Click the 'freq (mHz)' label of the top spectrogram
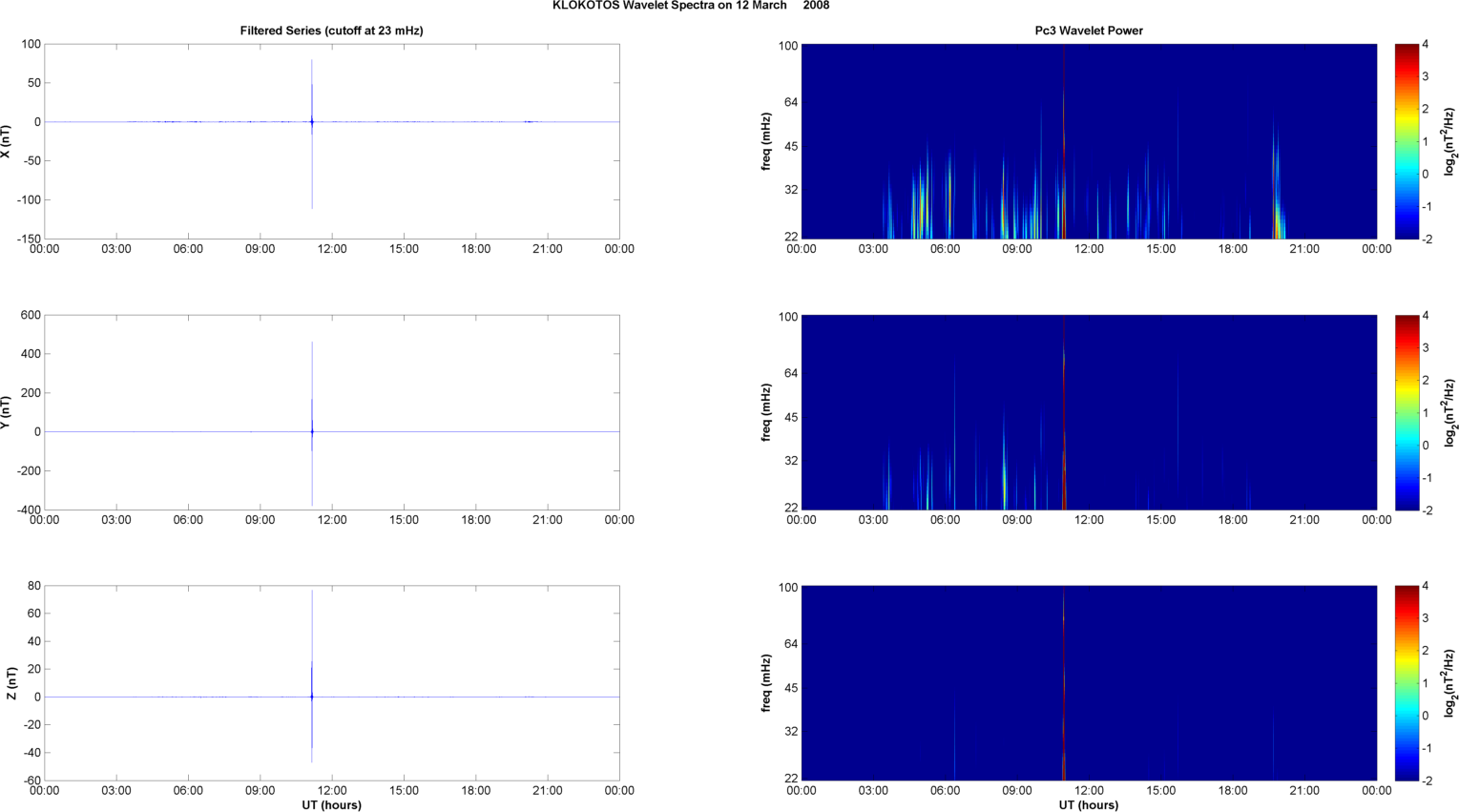1459x812 pixels. pos(766,141)
